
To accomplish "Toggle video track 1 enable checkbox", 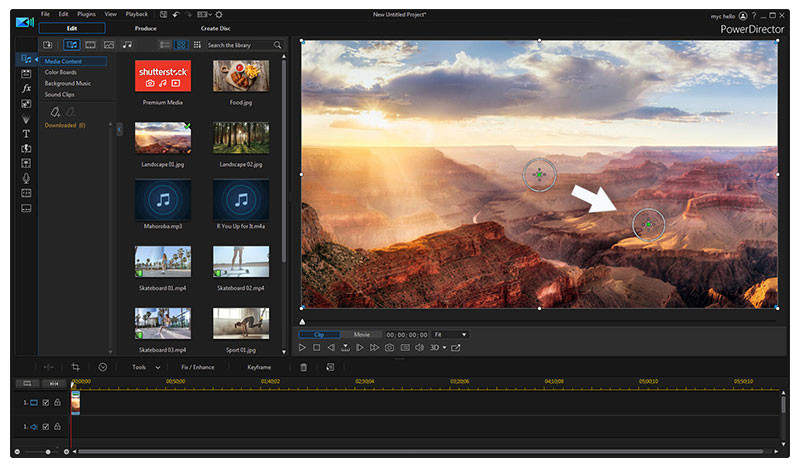I will pos(45,402).
